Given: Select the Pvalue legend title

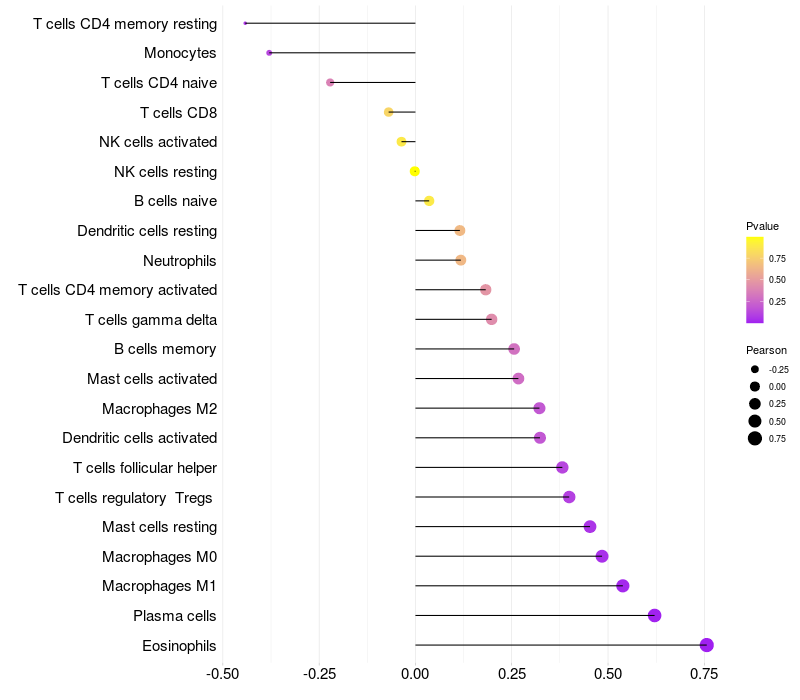Looking at the screenshot, I should pyautogui.click(x=762, y=226).
